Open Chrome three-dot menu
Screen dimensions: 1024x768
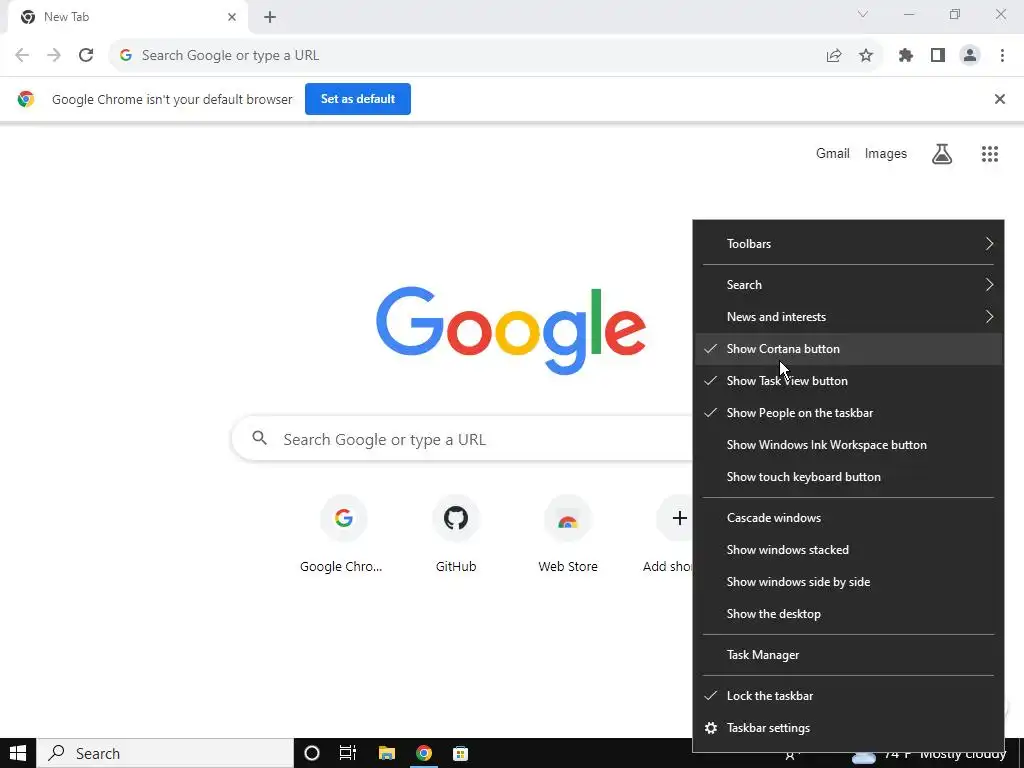(1002, 56)
